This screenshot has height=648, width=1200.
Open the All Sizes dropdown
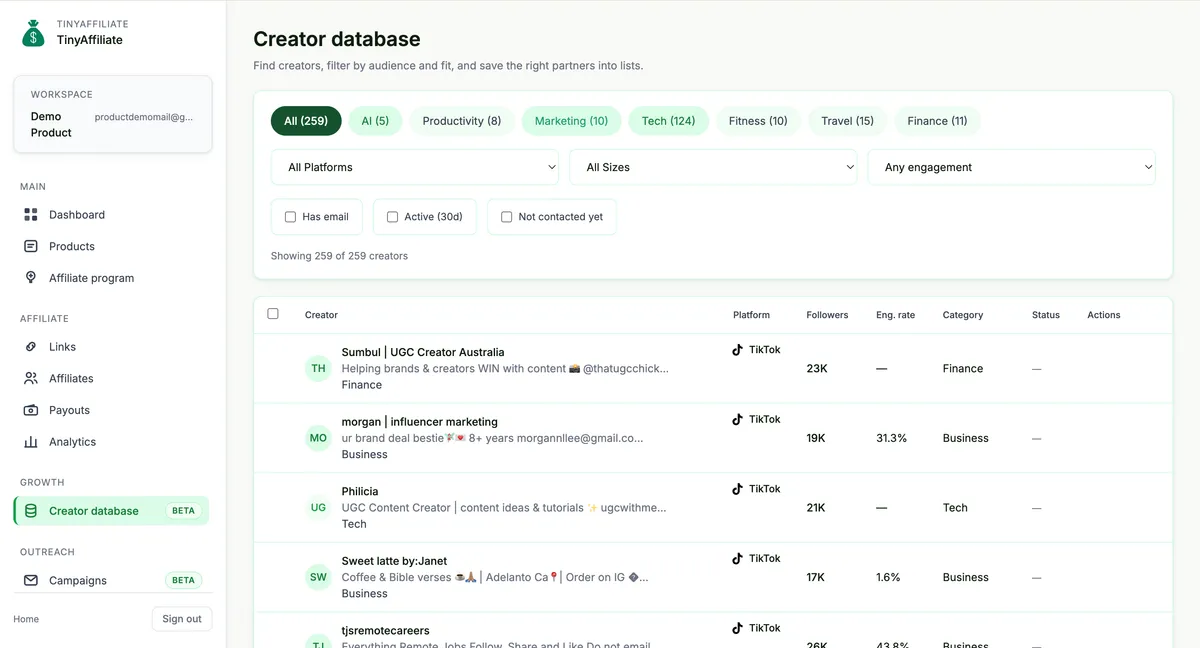[x=713, y=167]
